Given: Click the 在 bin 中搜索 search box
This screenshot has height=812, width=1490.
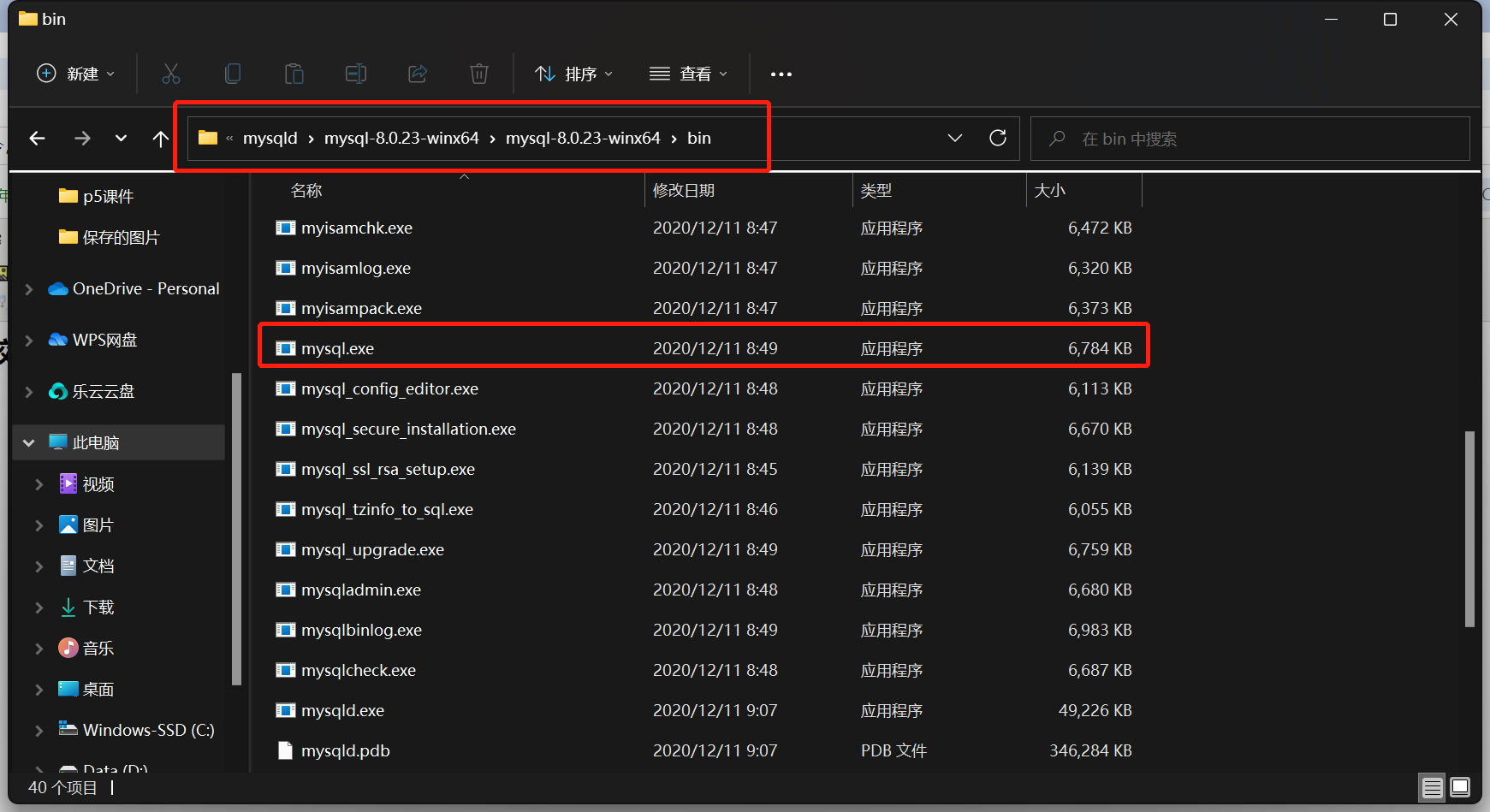Looking at the screenshot, I should tap(1250, 139).
